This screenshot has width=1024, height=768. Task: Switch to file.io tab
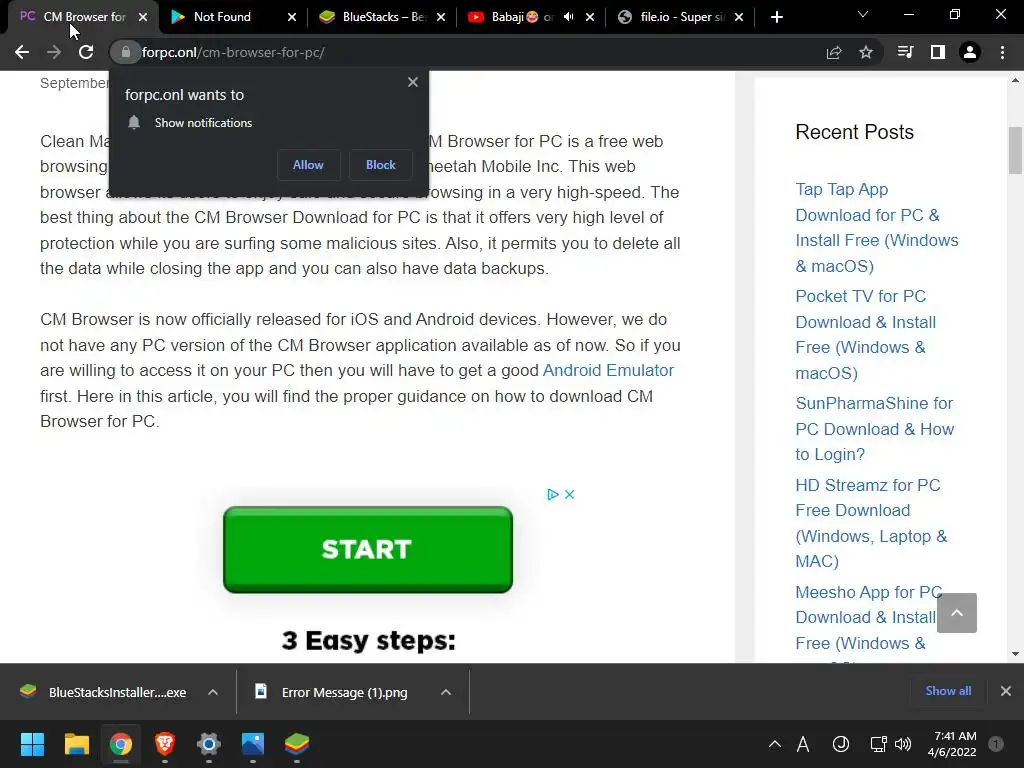coord(680,17)
